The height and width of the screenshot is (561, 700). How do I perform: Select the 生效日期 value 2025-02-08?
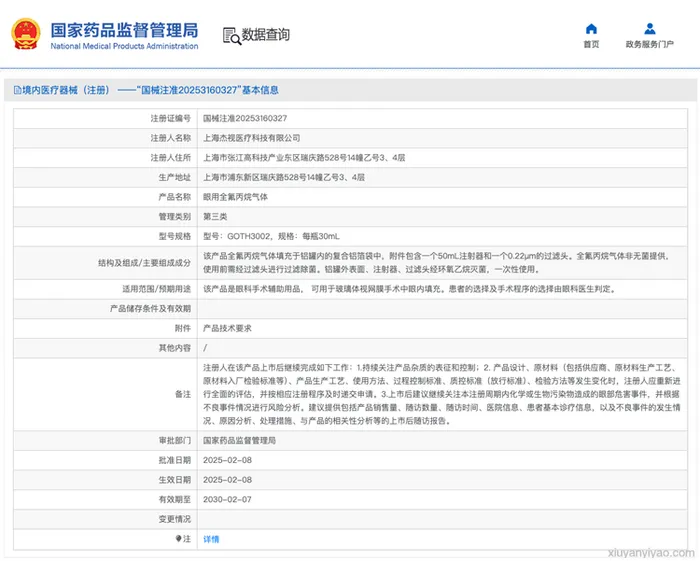coord(227,480)
